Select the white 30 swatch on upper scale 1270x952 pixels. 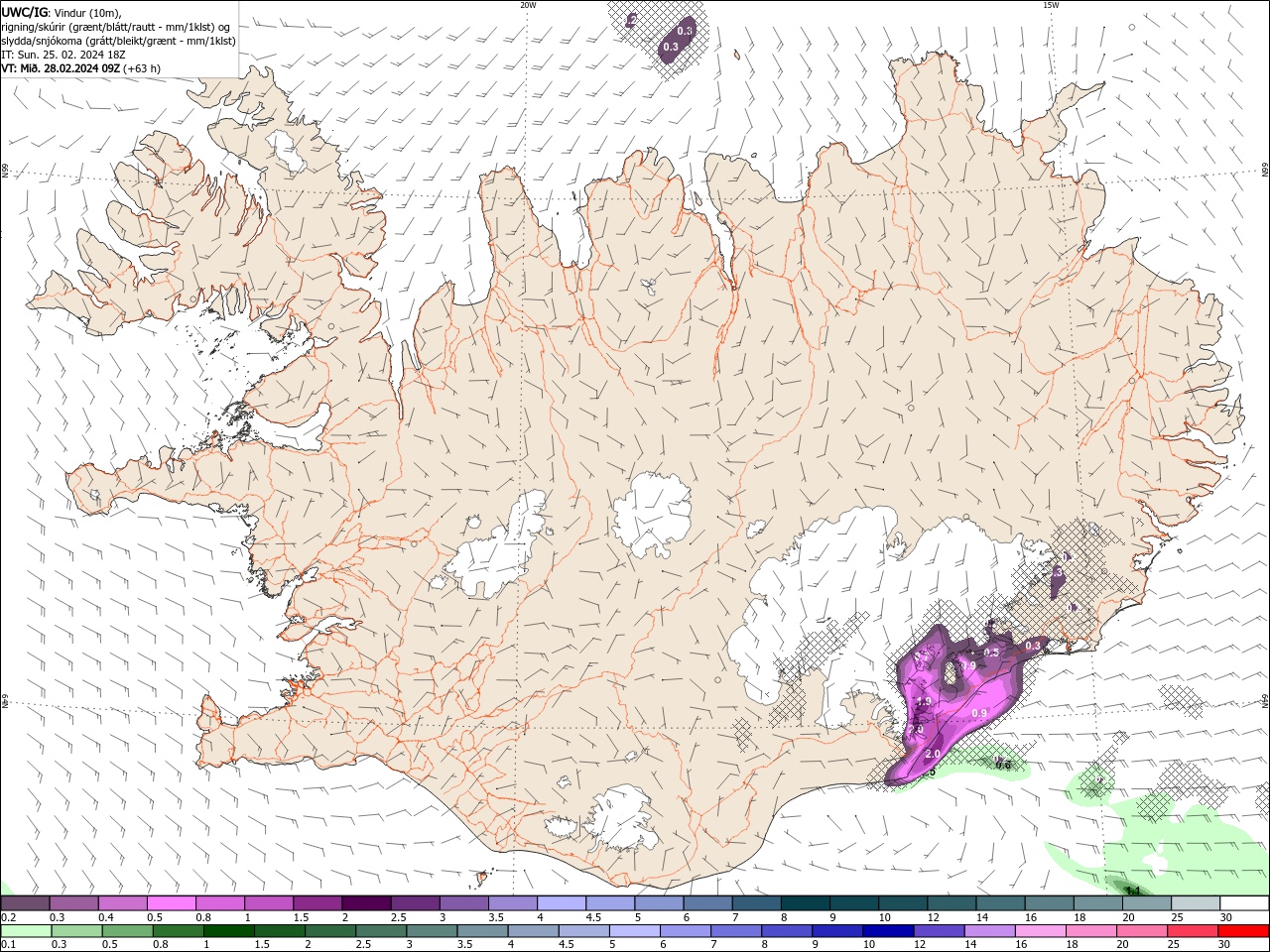click(x=1244, y=902)
